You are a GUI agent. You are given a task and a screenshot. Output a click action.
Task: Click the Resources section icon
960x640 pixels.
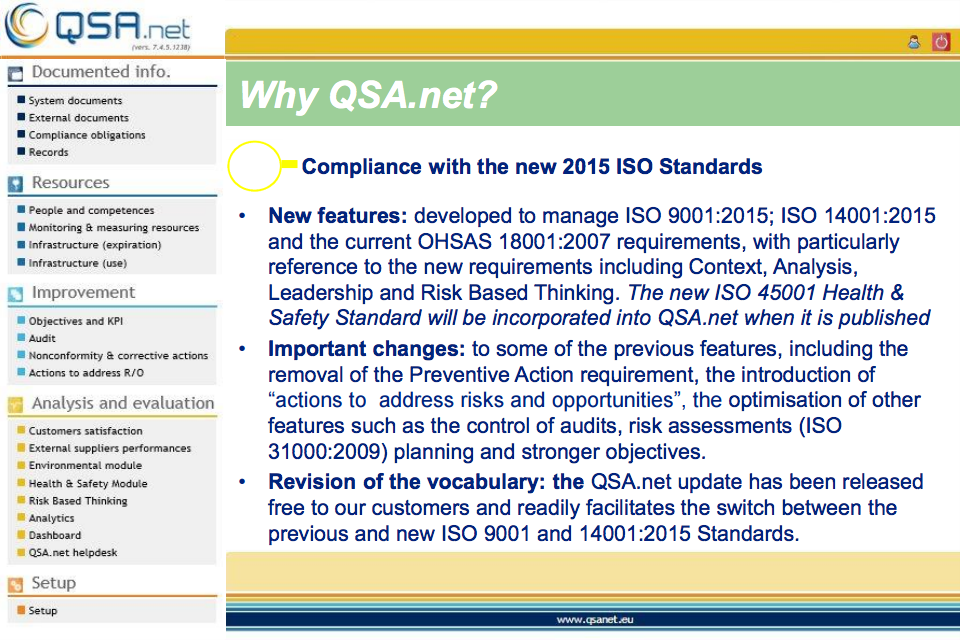[x=15, y=183]
